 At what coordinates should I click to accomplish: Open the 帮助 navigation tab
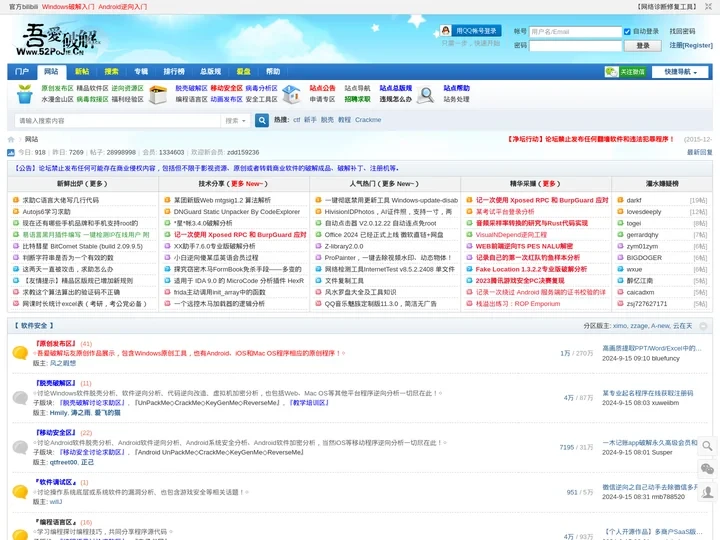pos(273,72)
